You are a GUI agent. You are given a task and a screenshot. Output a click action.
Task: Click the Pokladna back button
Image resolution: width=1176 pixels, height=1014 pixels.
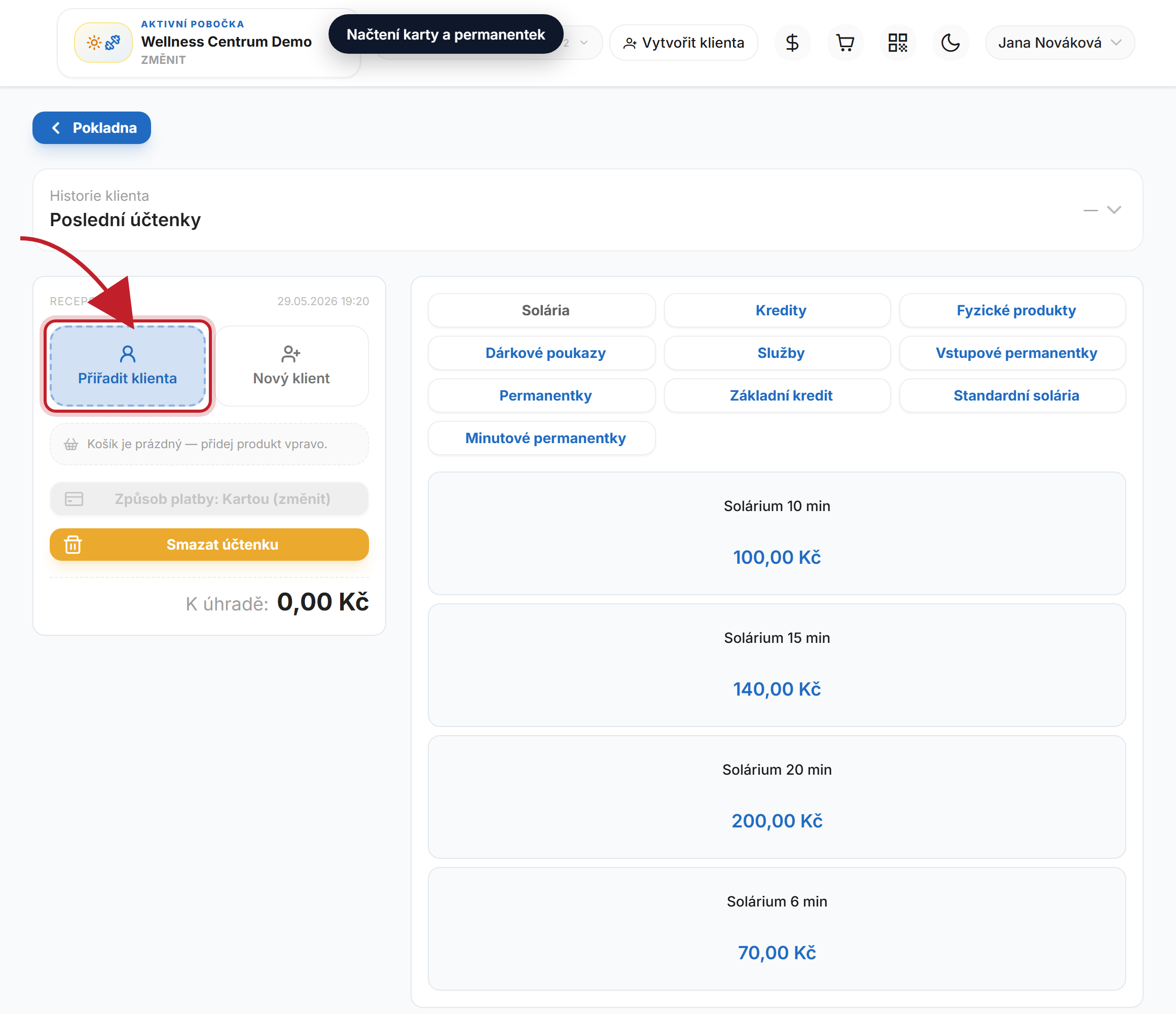tap(92, 128)
